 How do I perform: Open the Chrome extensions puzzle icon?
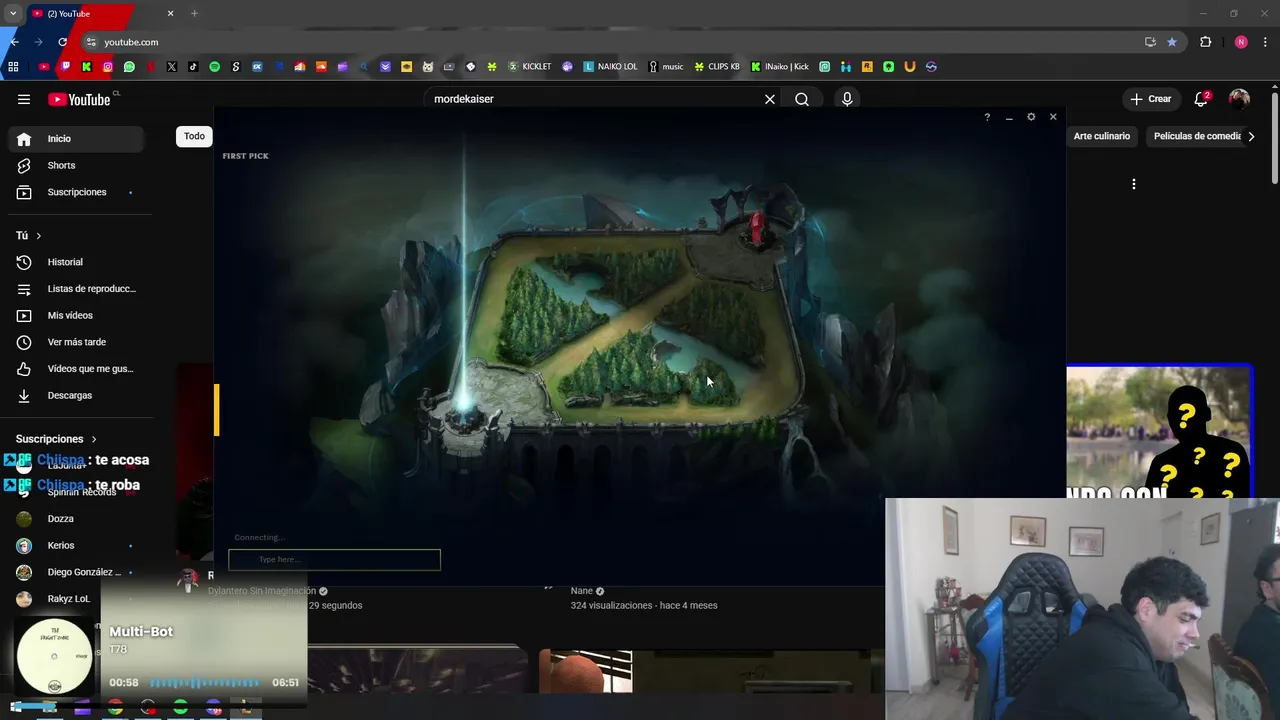click(1206, 42)
